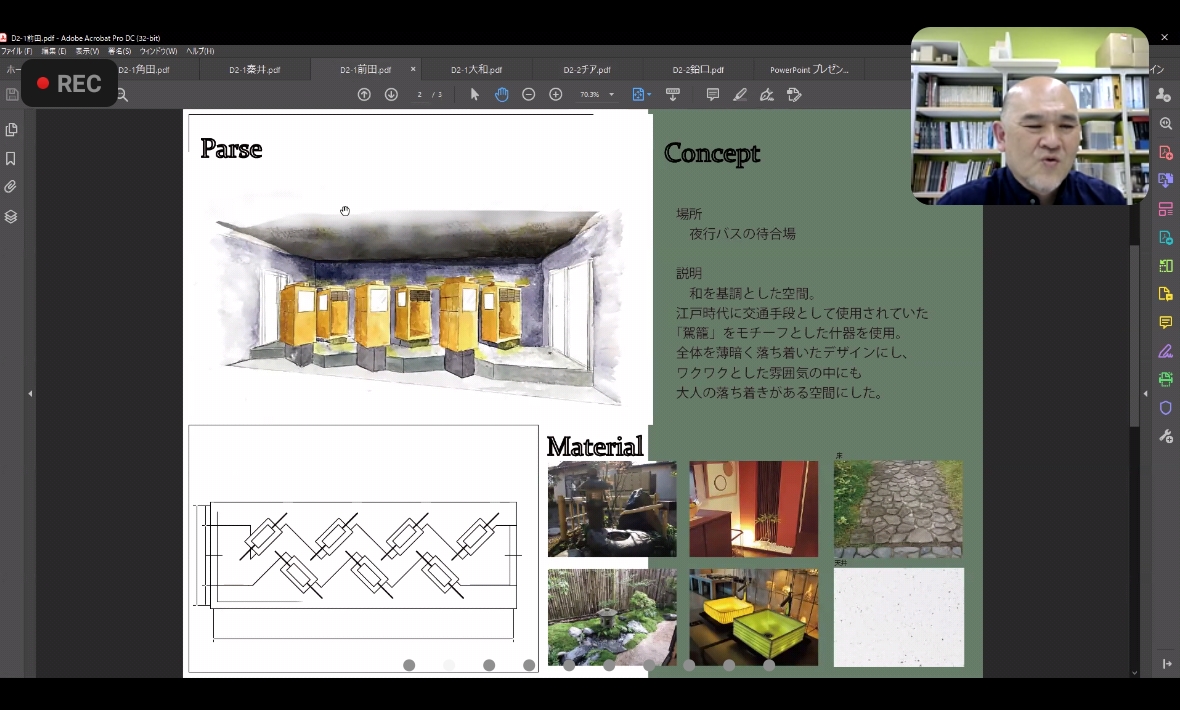Viewport: 1180px width, 710px height.
Task: Expand the left navigation pane arrow
Action: pyautogui.click(x=30, y=394)
